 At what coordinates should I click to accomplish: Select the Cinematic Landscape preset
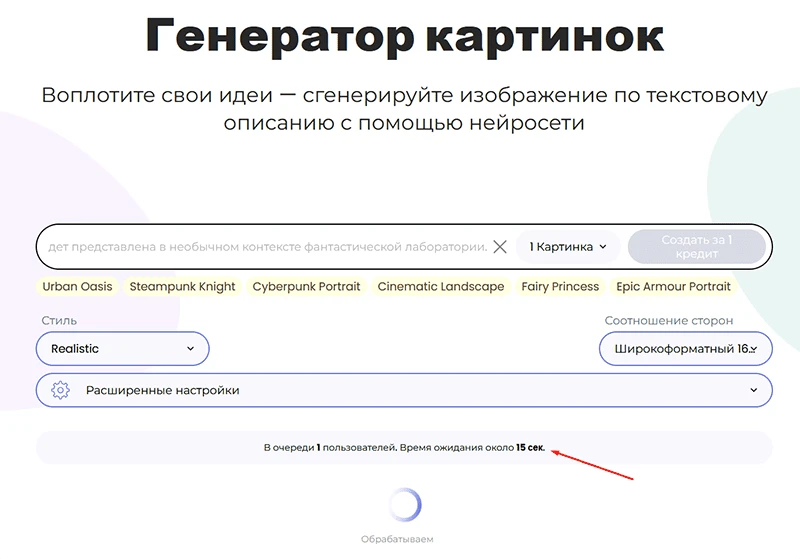(x=441, y=287)
